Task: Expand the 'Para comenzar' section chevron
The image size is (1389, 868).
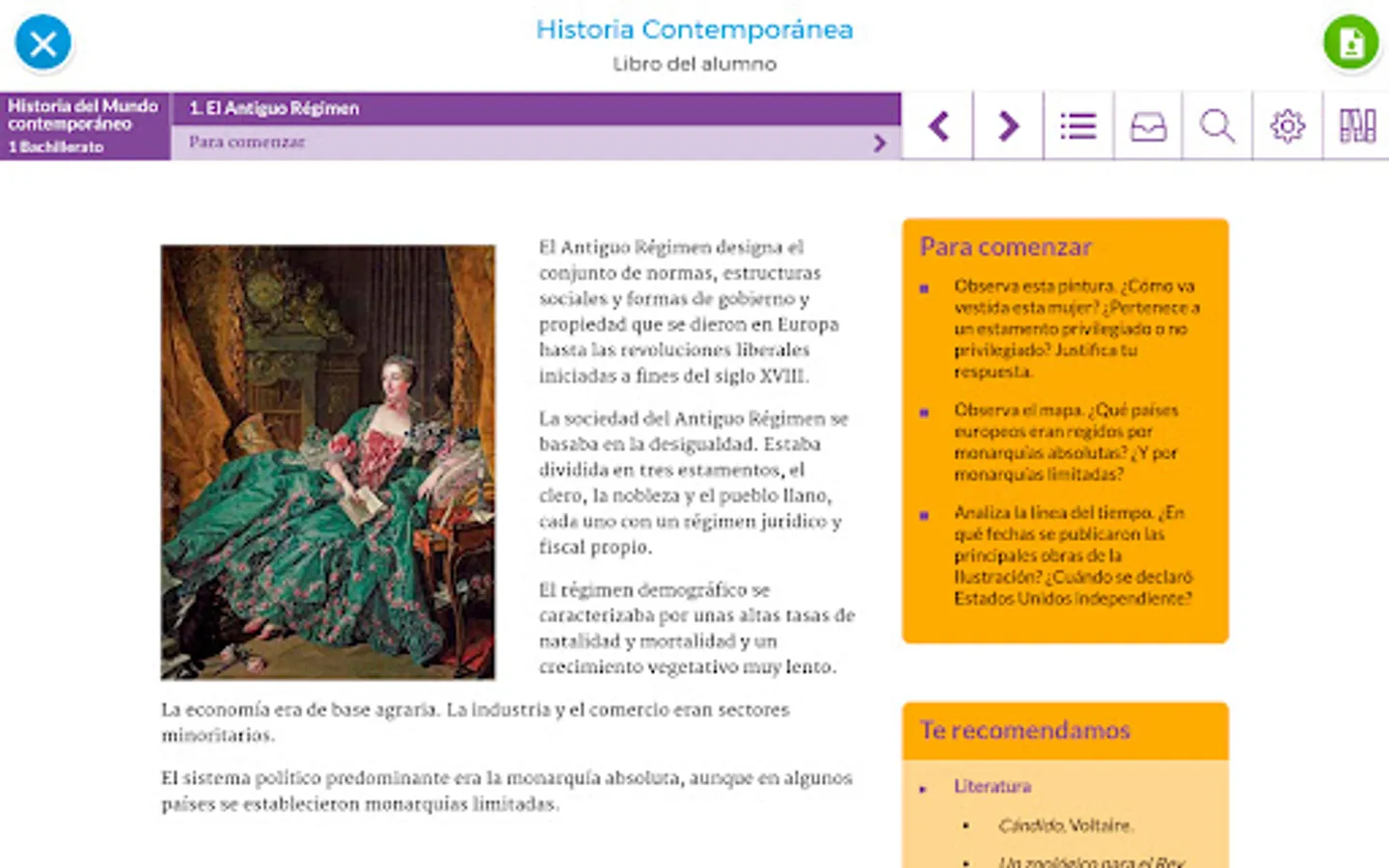Action: [x=880, y=143]
